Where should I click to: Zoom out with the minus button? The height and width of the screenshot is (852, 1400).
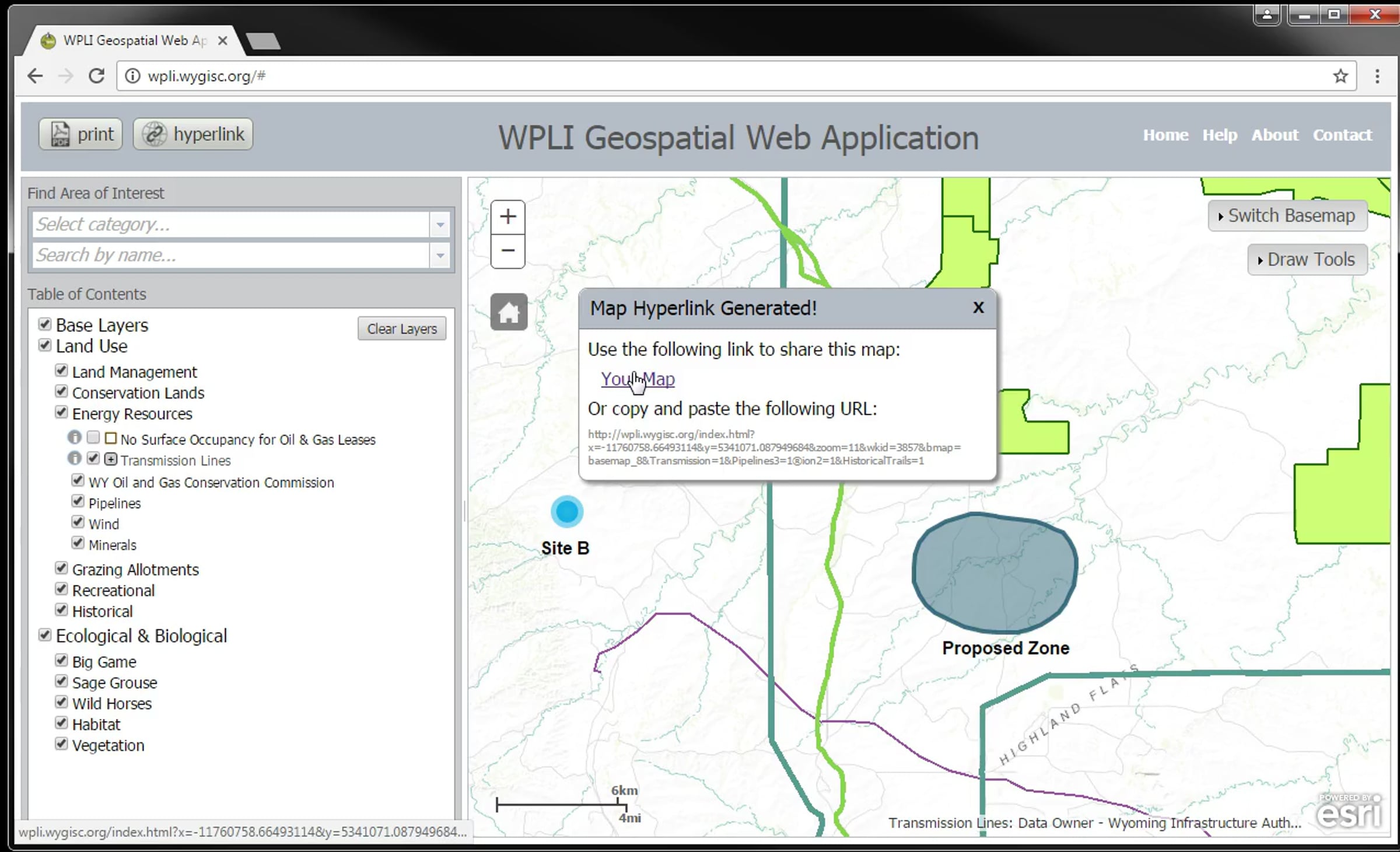508,251
